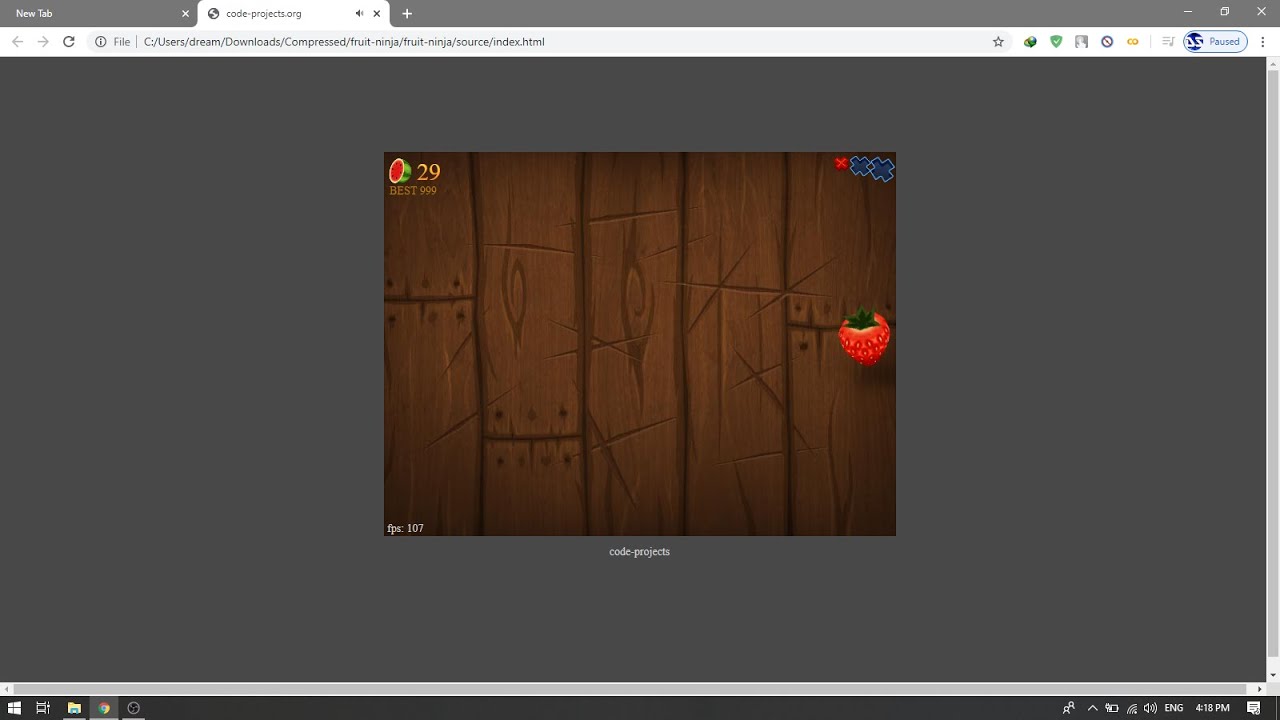This screenshot has height=720, width=1280.
Task: Open a new browser tab
Action: pyautogui.click(x=407, y=14)
